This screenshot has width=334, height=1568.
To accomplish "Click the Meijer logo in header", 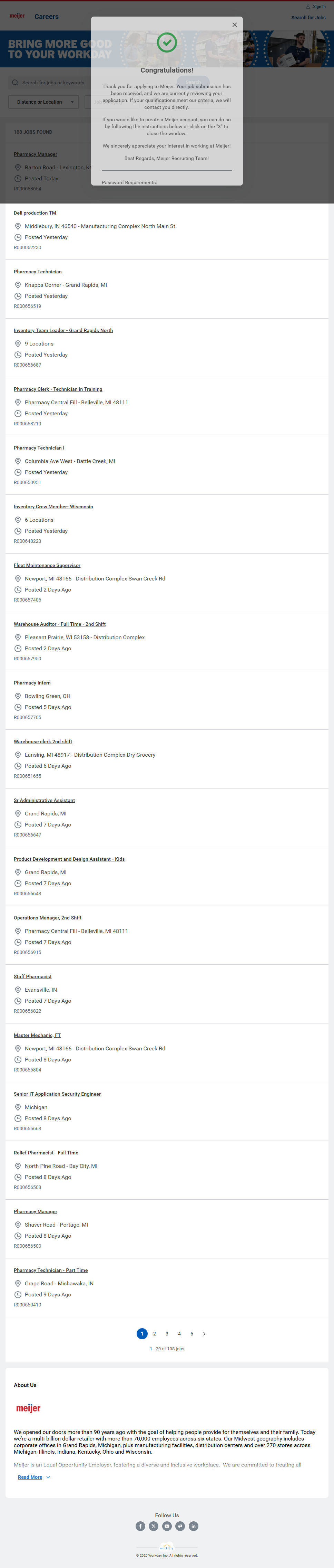I will tap(17, 16).
